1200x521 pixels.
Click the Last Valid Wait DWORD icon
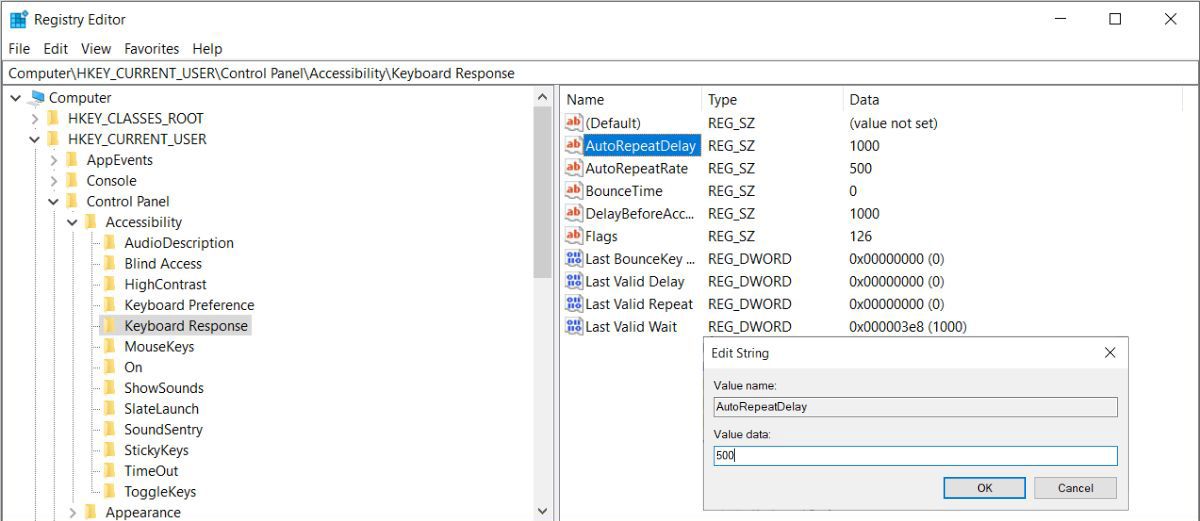point(573,327)
